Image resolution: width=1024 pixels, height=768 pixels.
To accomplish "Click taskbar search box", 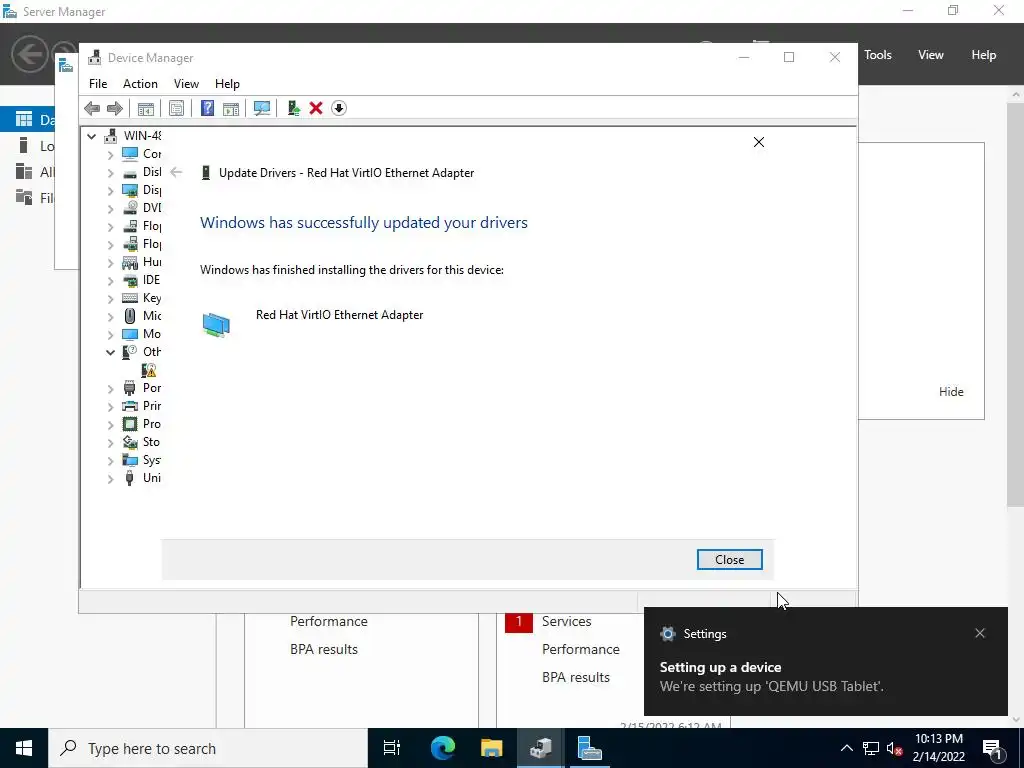I will pyautogui.click(x=208, y=748).
